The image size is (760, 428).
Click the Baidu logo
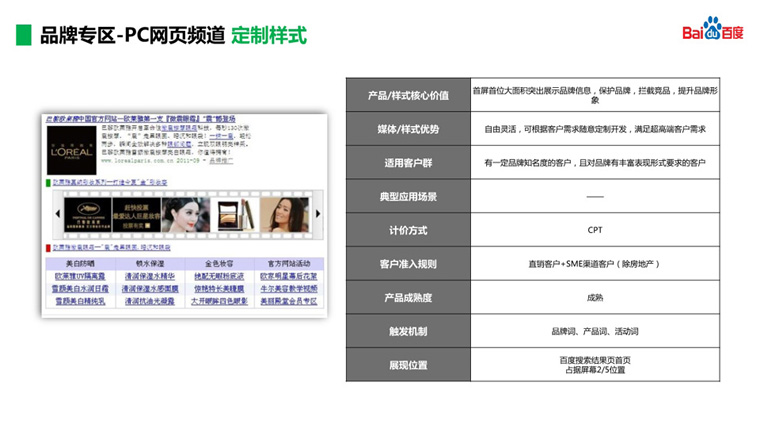point(712,29)
